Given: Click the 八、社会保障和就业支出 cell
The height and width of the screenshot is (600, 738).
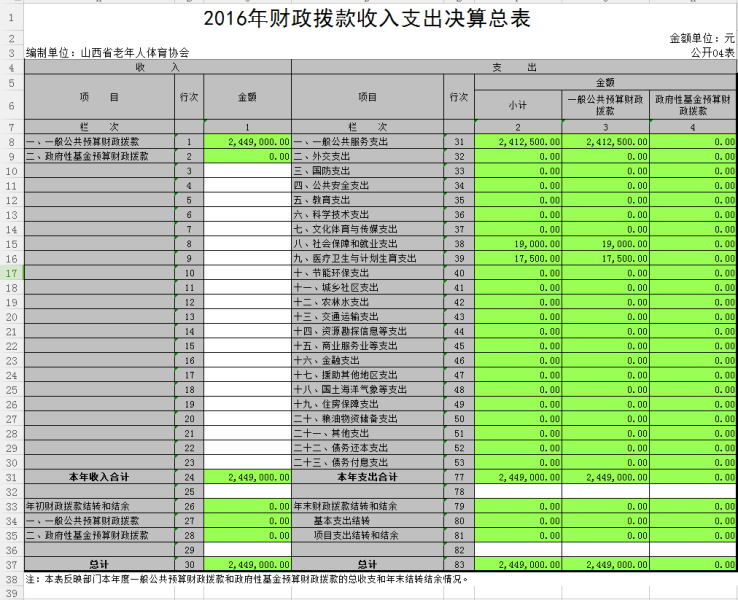Looking at the screenshot, I should pyautogui.click(x=346, y=243).
